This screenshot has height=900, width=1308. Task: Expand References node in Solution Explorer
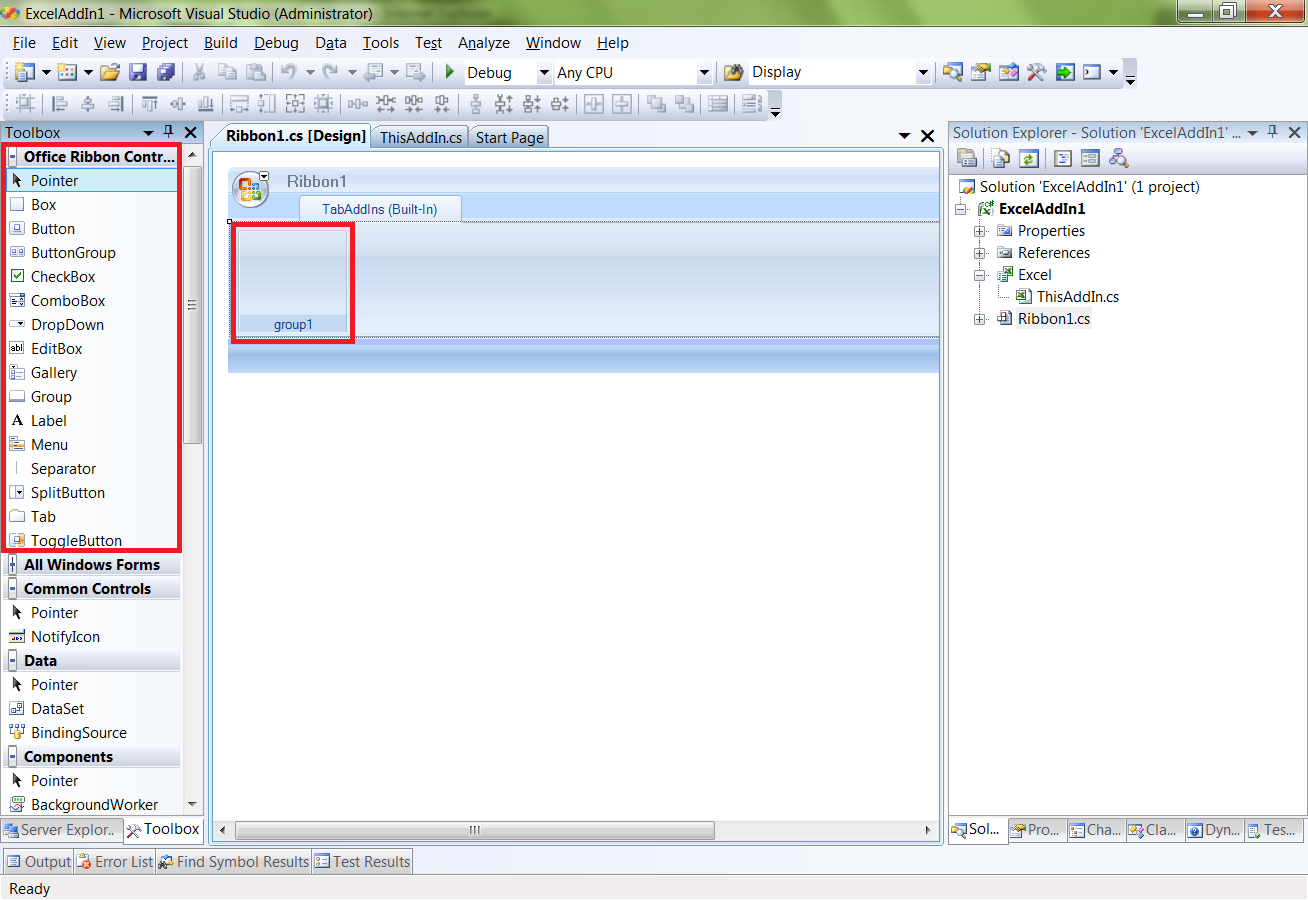980,253
